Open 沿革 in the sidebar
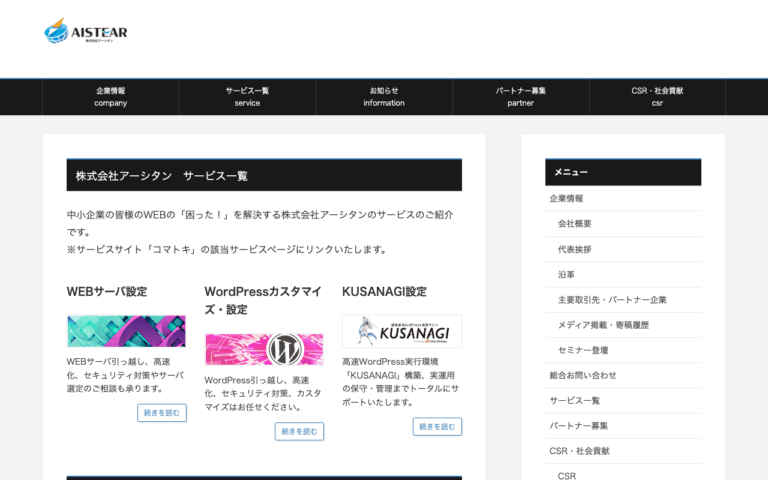768x480 pixels. [566, 274]
